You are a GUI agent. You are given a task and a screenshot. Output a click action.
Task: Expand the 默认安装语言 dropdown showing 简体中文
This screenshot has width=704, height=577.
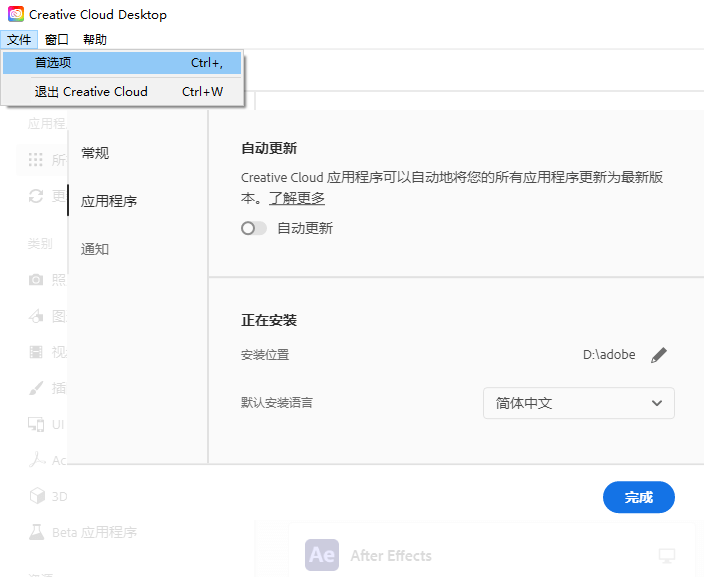coord(579,403)
